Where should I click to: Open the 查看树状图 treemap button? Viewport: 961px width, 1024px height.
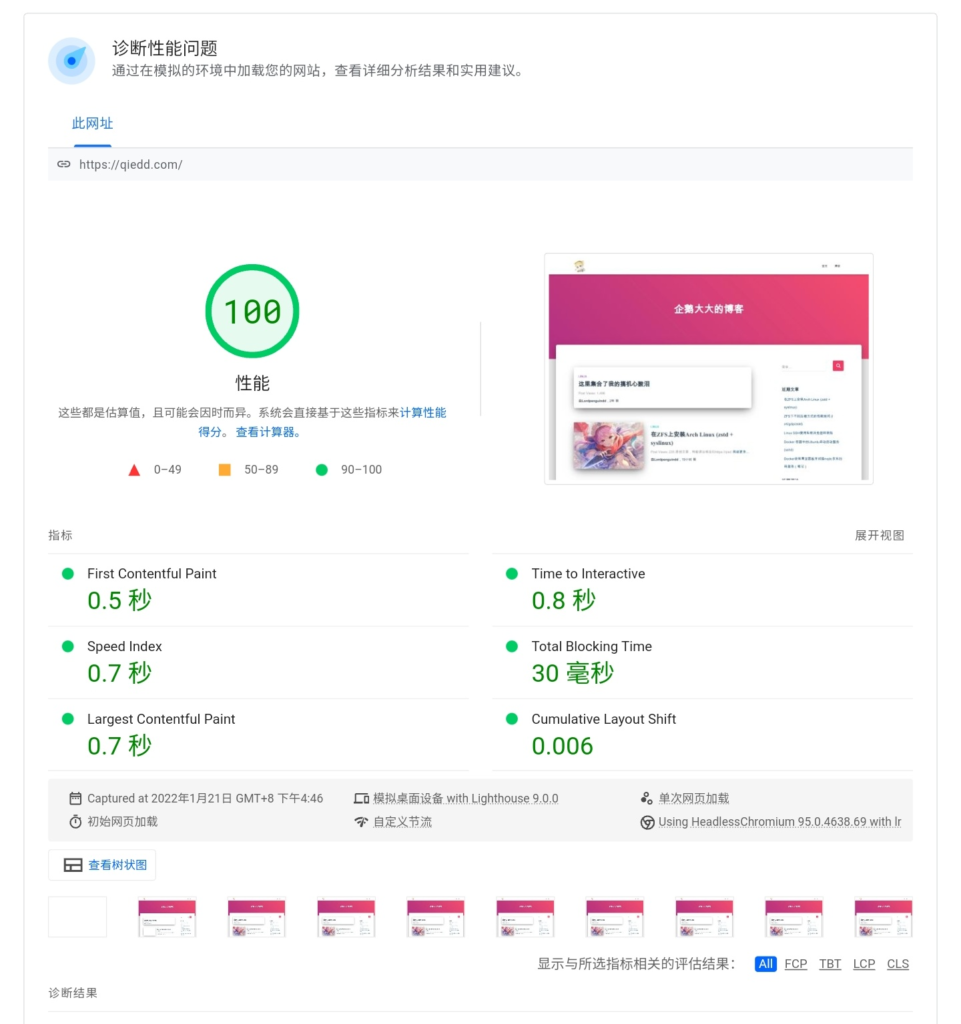tap(102, 865)
